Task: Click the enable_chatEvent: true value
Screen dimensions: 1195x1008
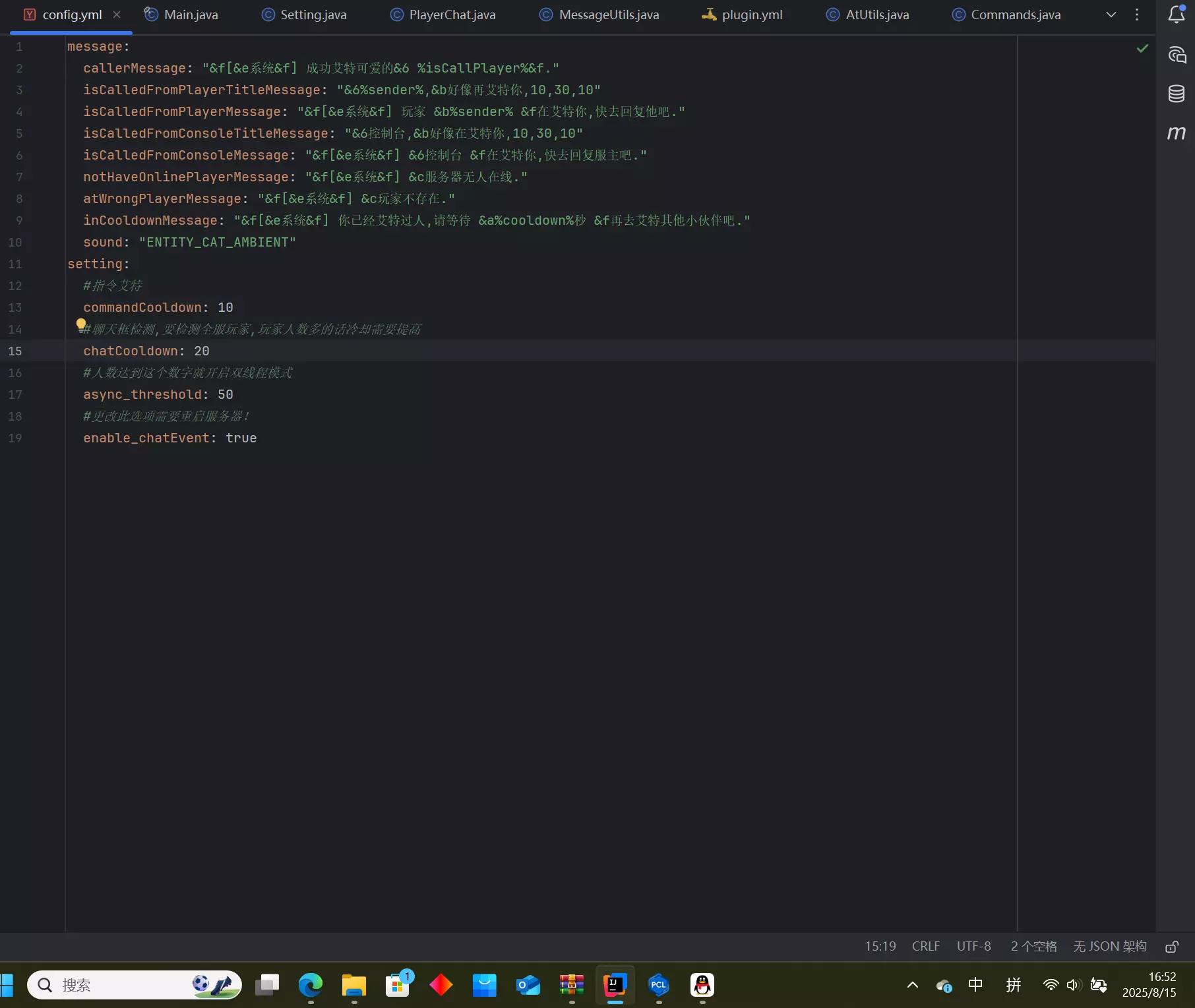Action: [x=241, y=438]
